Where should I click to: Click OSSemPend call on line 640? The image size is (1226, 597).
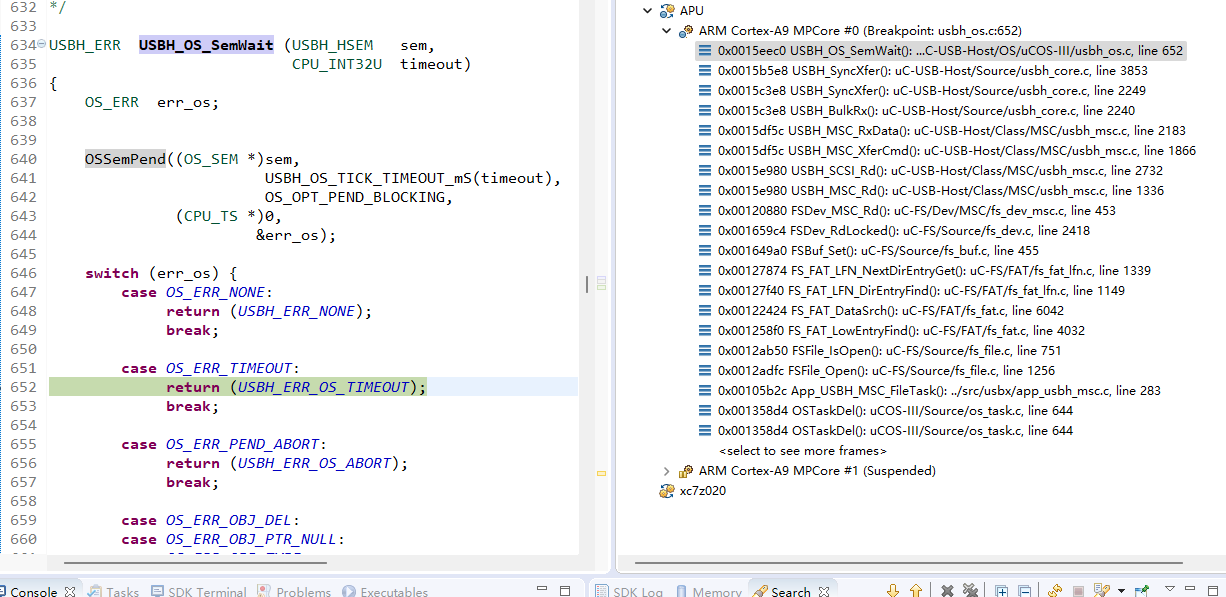click(x=125, y=159)
